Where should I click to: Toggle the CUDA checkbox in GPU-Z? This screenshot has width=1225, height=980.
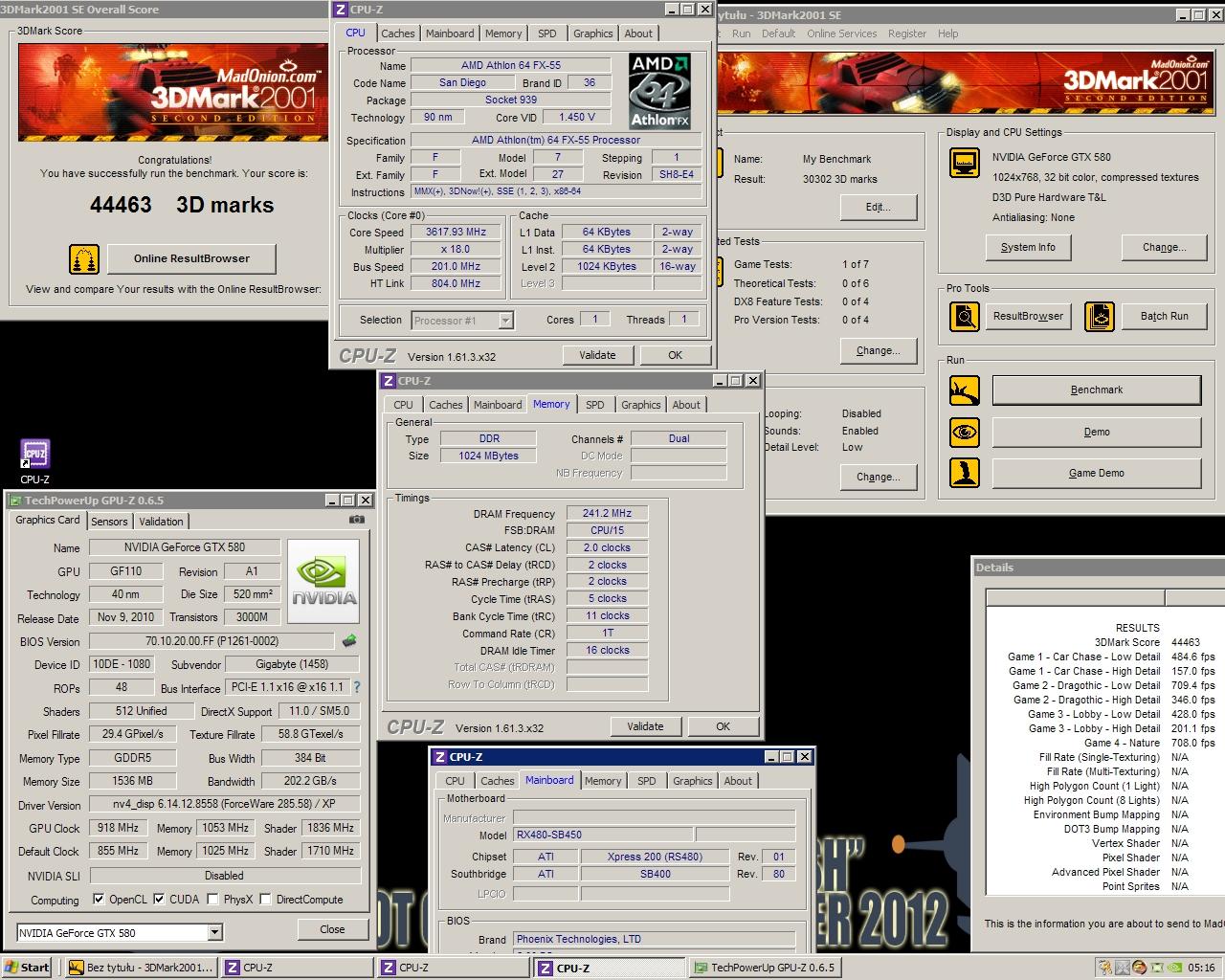coord(159,900)
